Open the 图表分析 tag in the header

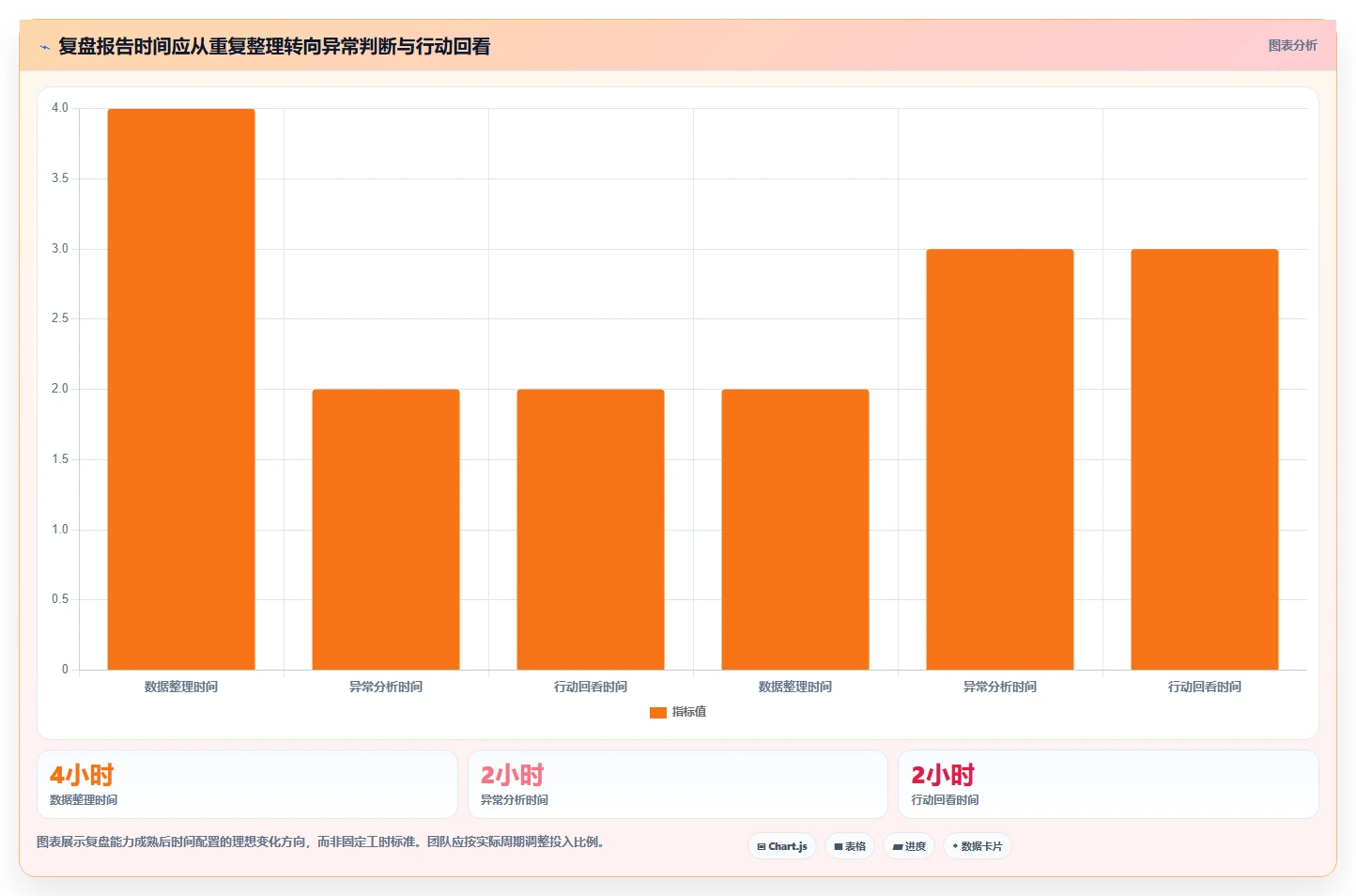(x=1292, y=45)
